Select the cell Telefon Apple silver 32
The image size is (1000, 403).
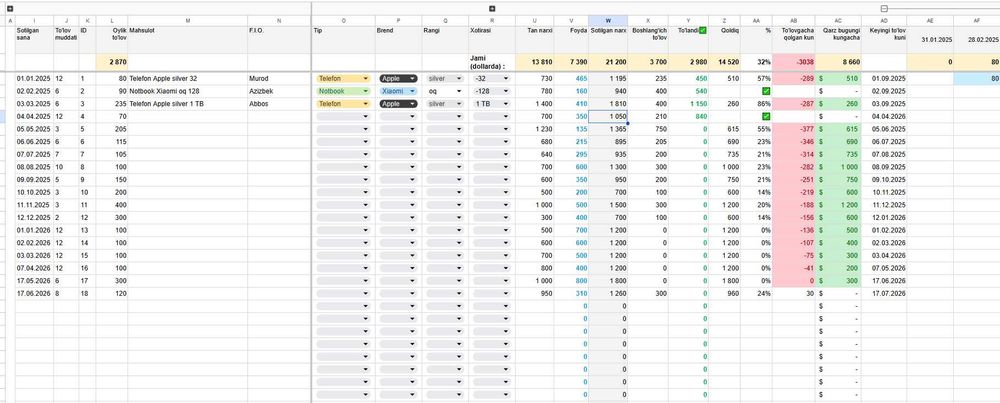pyautogui.click(x=188, y=78)
